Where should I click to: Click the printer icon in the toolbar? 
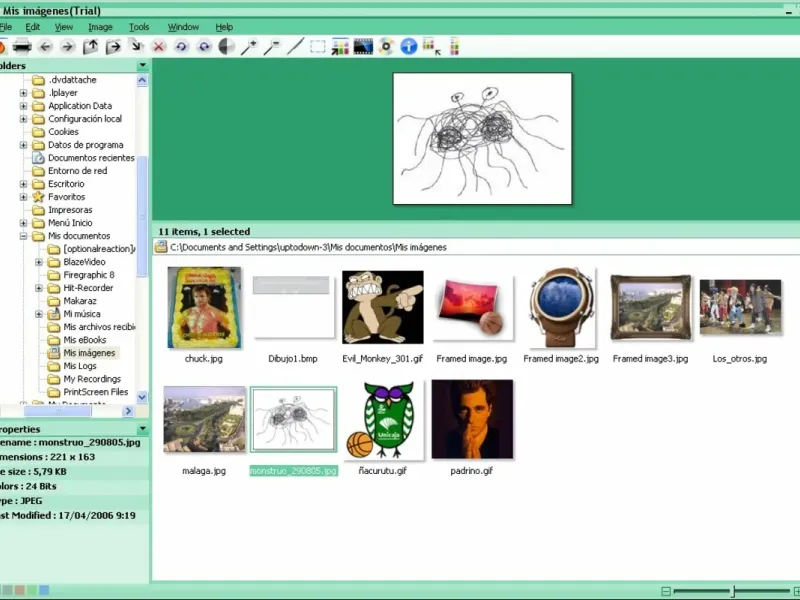(x=22, y=47)
